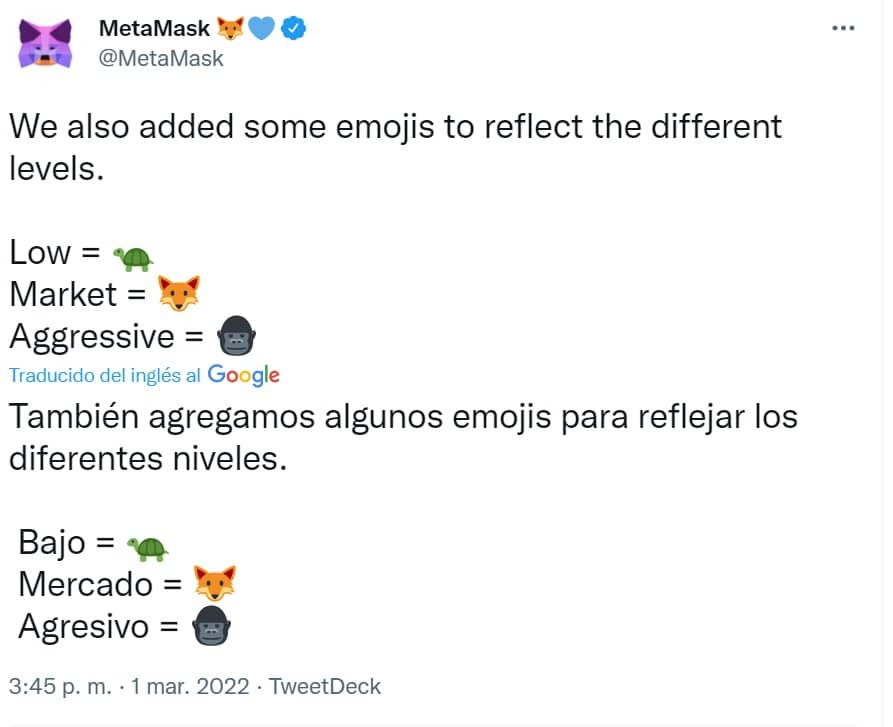Click the gorilla emoji next to Aggressive
Viewport: 893px width, 727px height.
[236, 336]
